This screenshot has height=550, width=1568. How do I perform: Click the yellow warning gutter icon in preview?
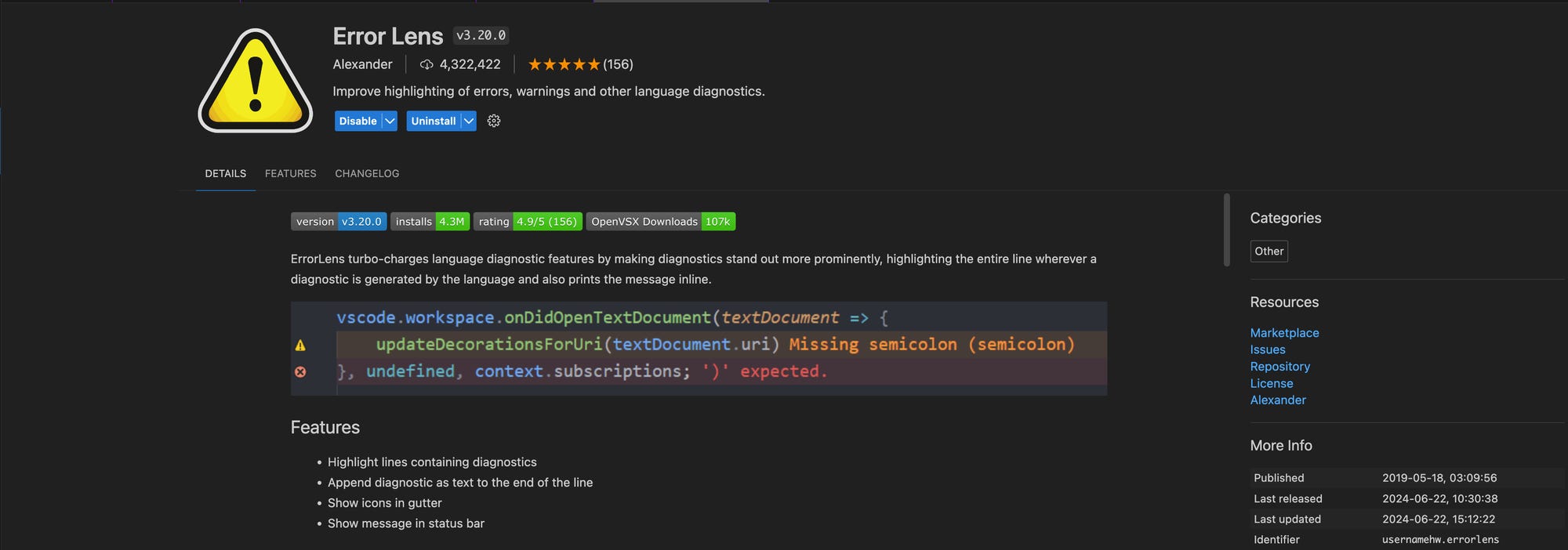(x=300, y=345)
